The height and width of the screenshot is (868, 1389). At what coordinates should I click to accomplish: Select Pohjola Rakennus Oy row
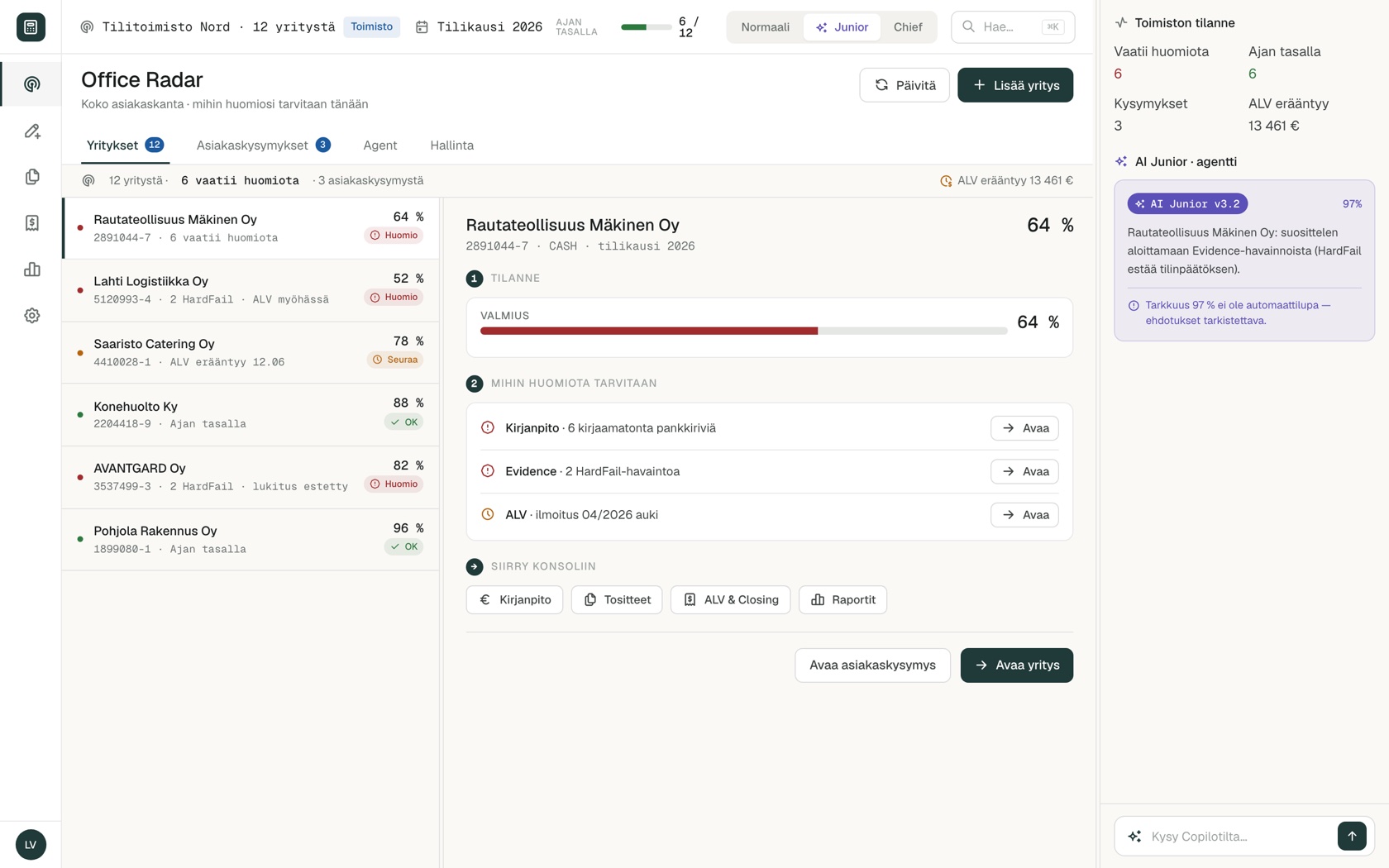click(251, 540)
